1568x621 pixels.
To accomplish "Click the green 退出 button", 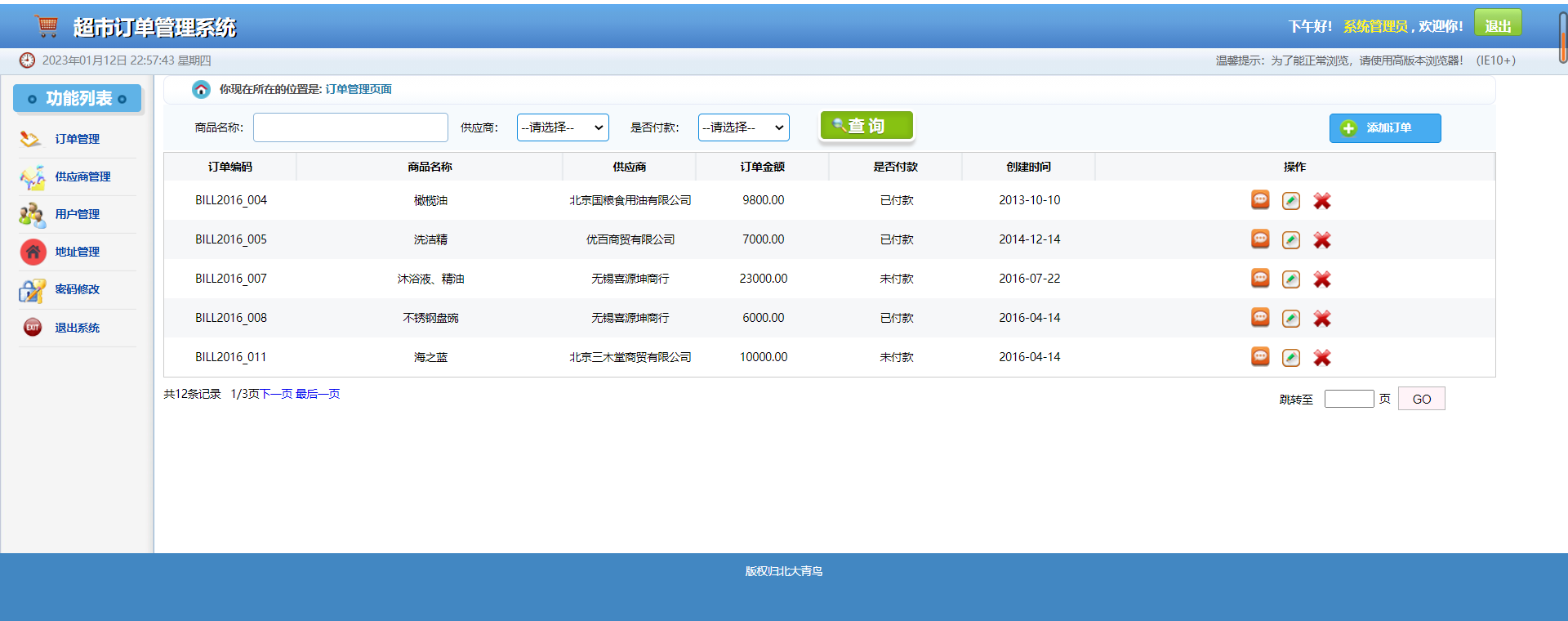I will (1498, 24).
